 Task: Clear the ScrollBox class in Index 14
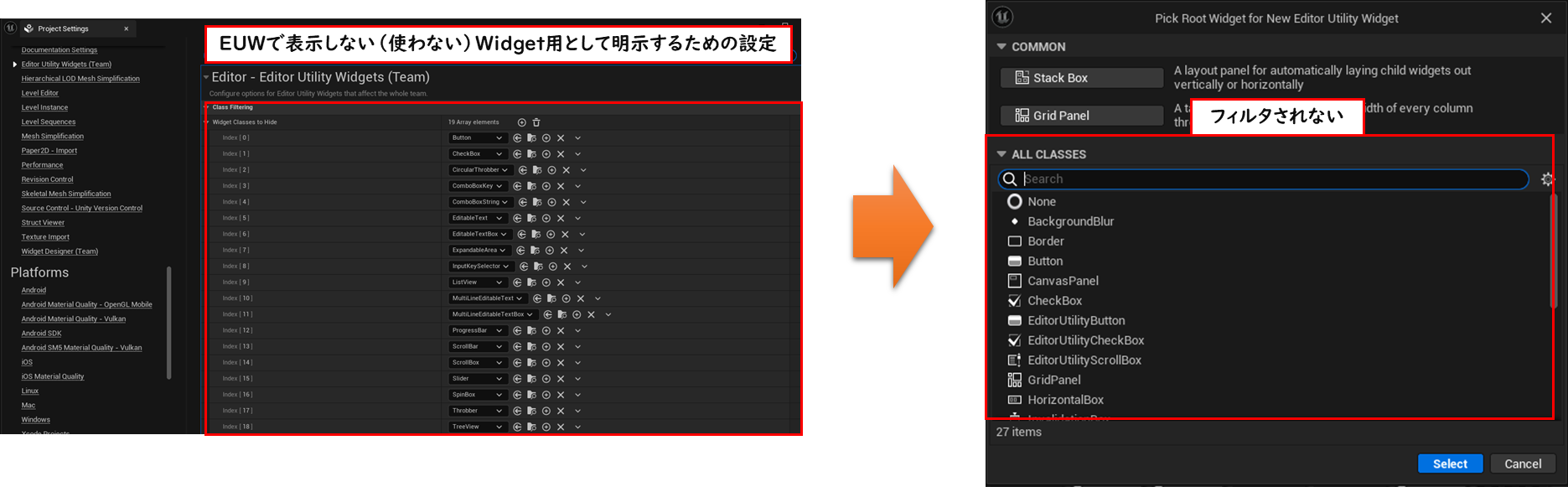[x=561, y=363]
